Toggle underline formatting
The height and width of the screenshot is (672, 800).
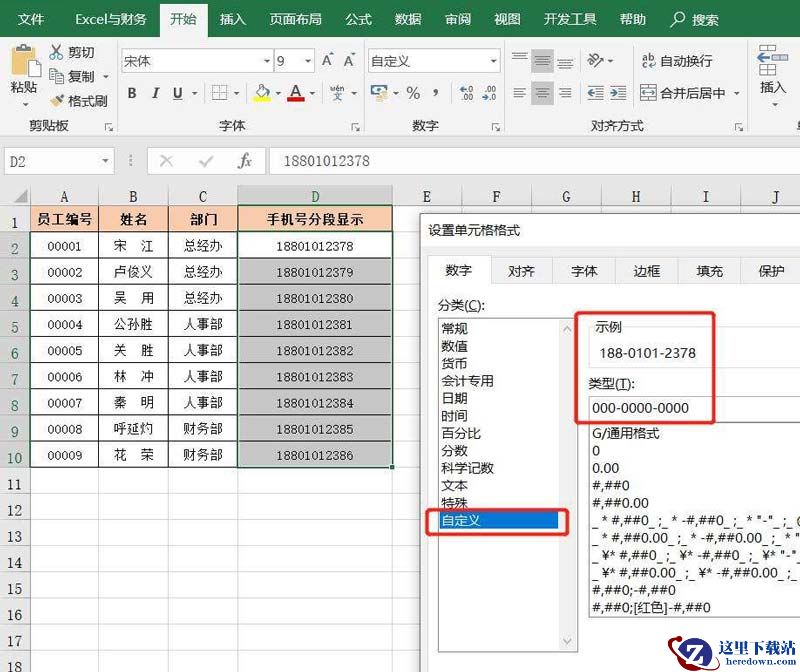[178, 93]
